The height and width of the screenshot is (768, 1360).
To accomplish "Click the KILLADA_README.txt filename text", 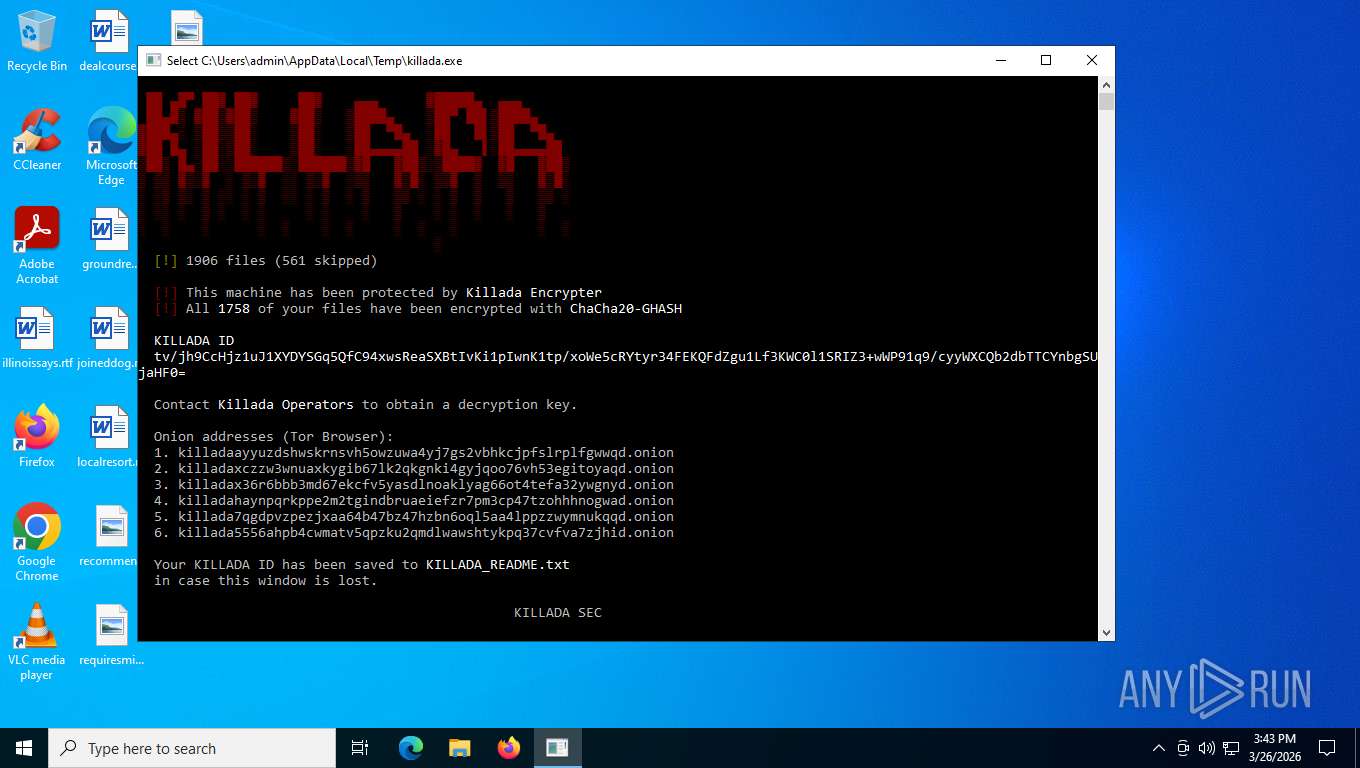I will pos(498,565).
